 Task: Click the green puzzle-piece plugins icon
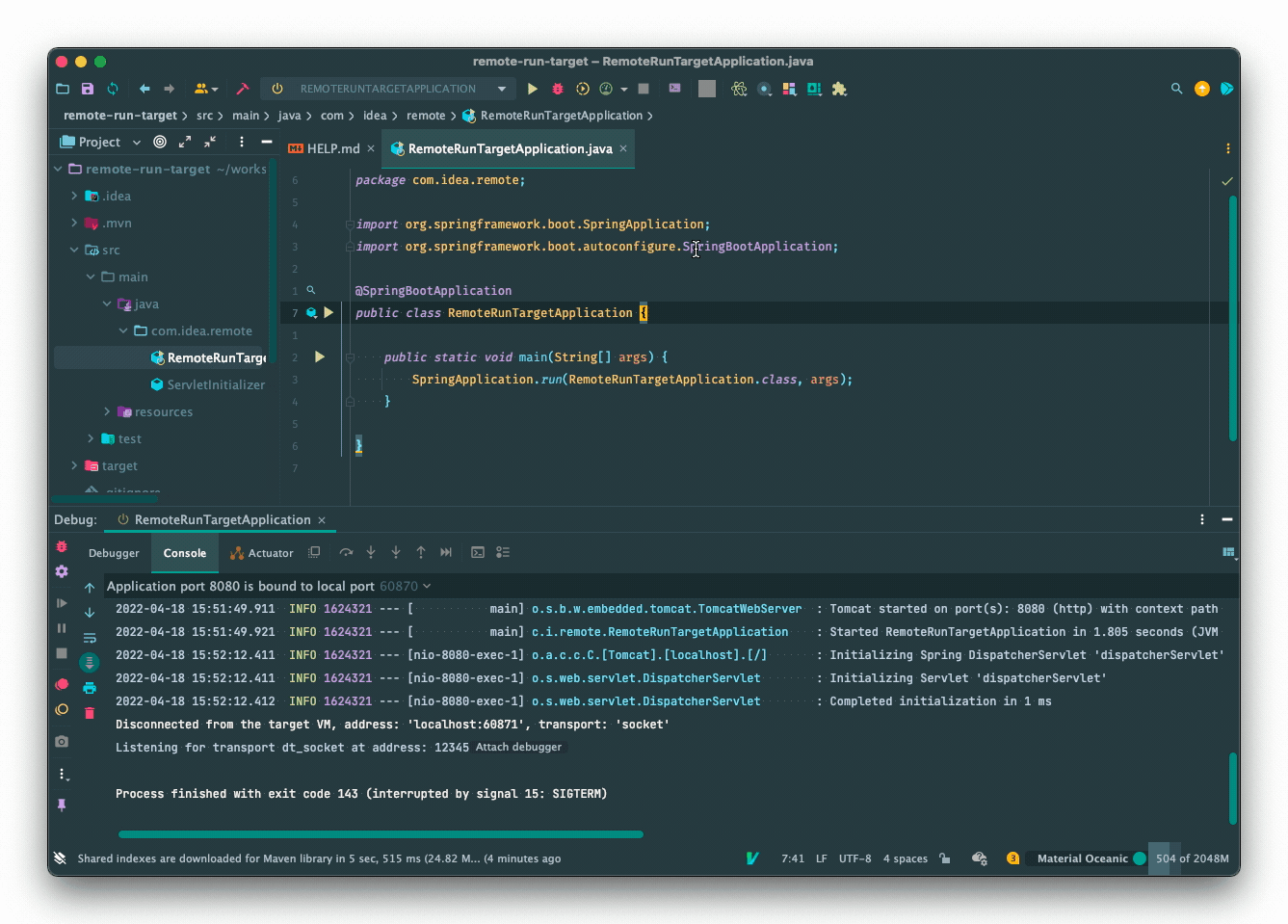(x=839, y=89)
